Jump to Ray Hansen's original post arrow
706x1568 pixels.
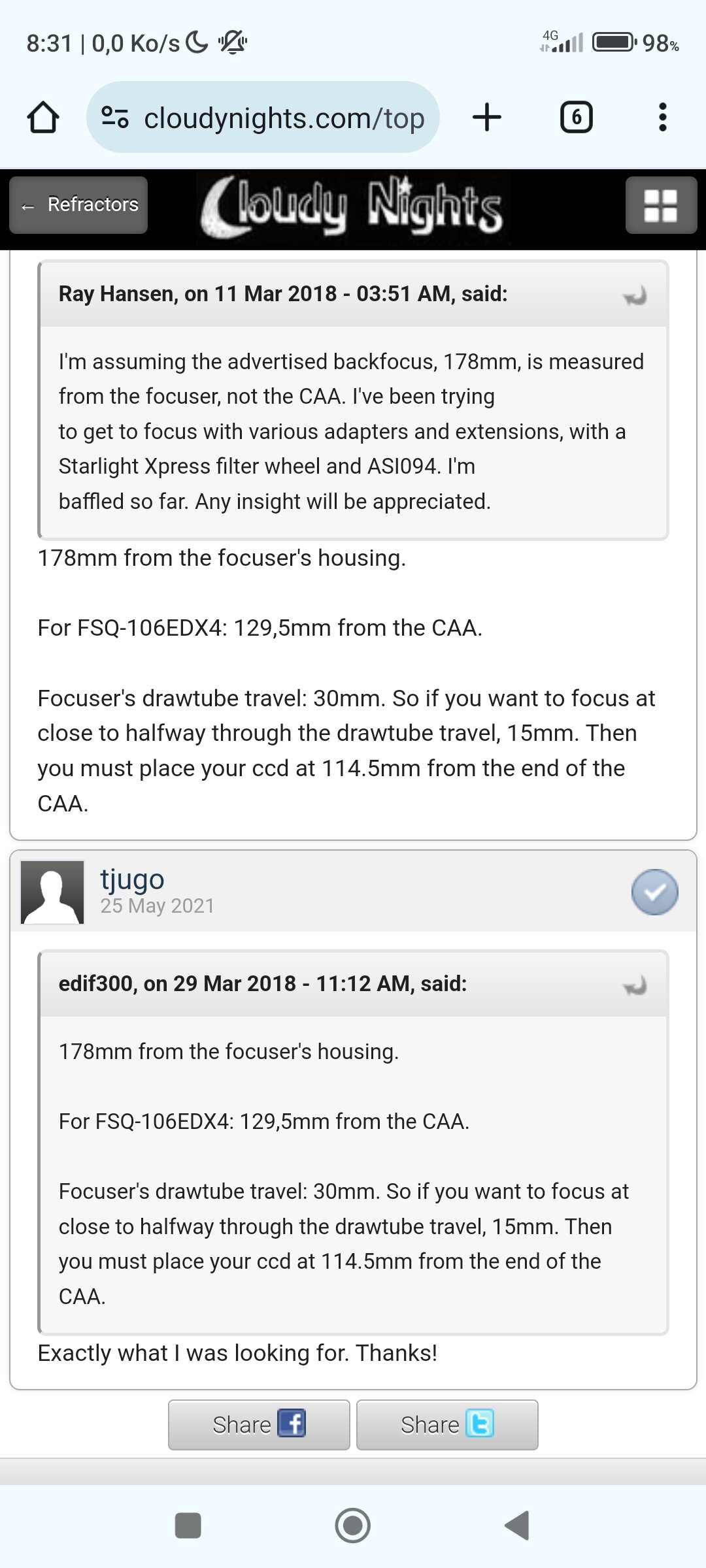(635, 296)
